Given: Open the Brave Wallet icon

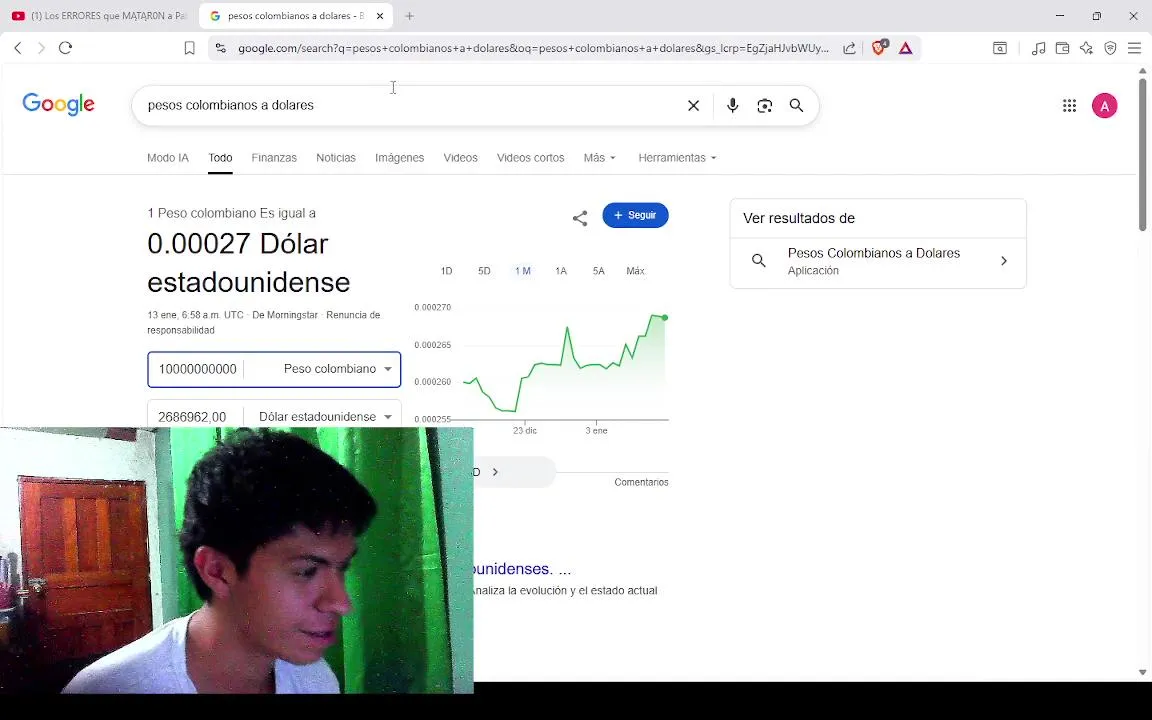Looking at the screenshot, I should [x=1062, y=48].
